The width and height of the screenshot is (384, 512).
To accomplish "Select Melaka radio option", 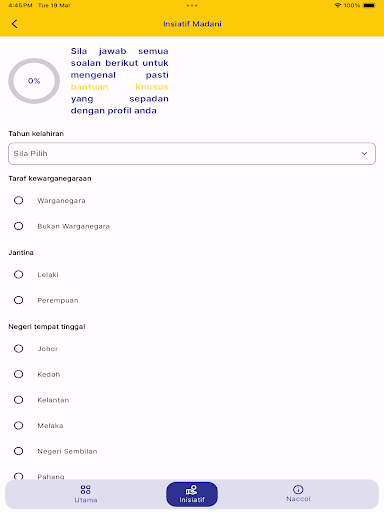I will click(19, 425).
